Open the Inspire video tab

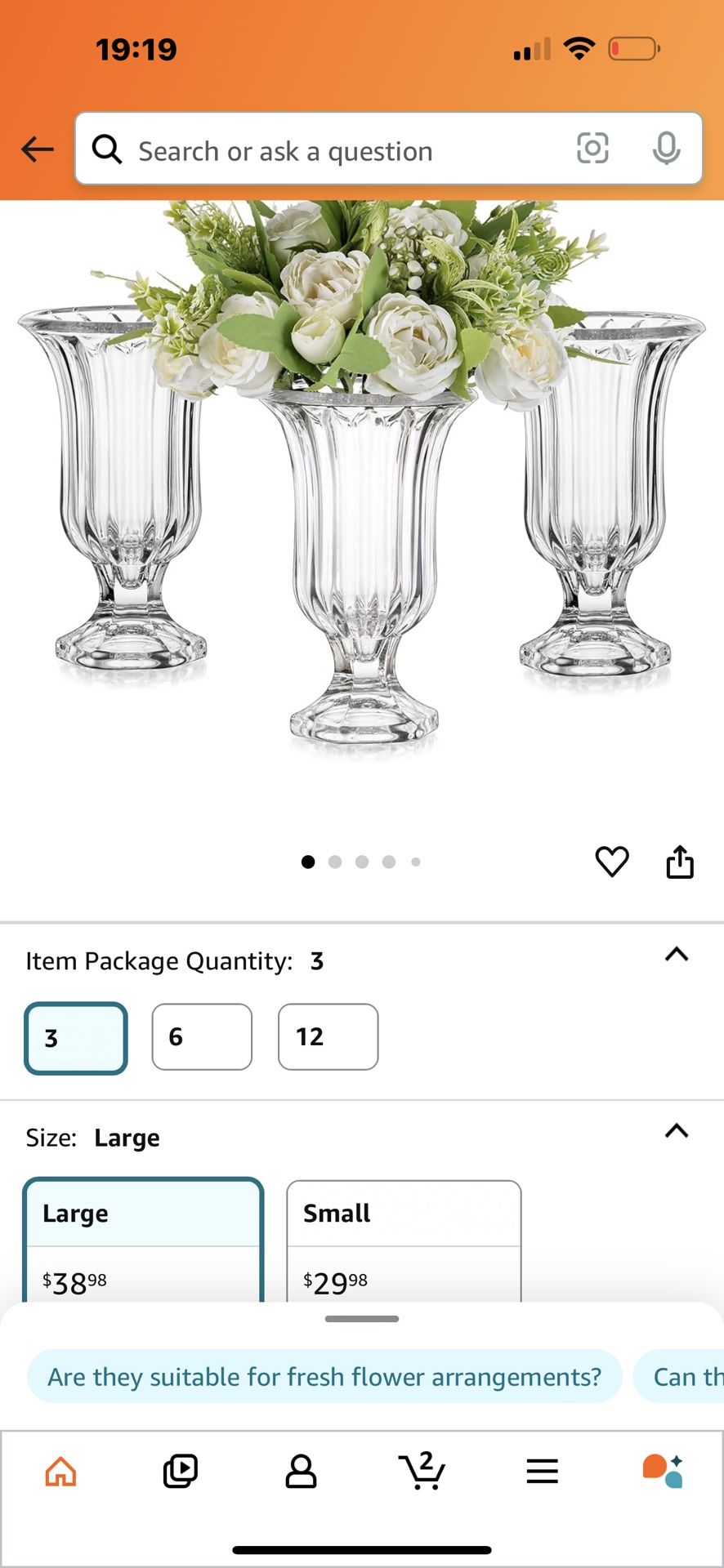coord(181,1472)
